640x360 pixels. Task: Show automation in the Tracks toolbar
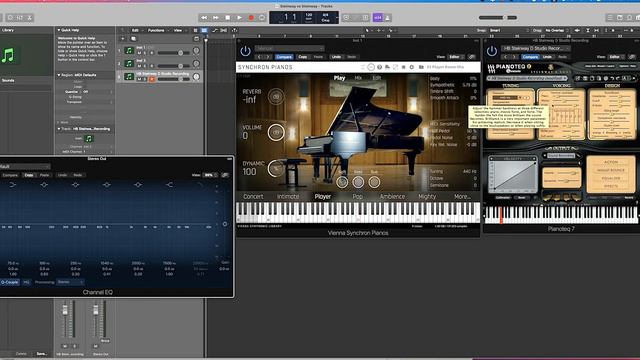coord(215,30)
